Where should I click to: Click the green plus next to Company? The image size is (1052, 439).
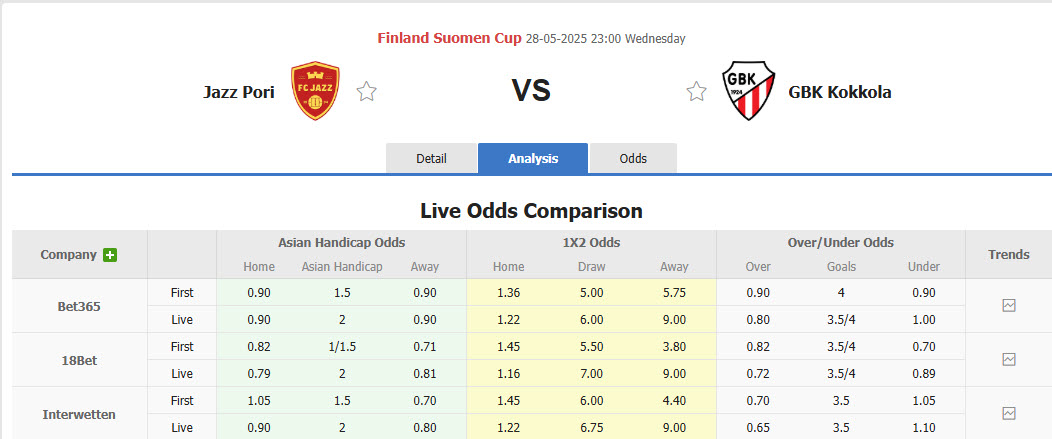click(x=110, y=255)
